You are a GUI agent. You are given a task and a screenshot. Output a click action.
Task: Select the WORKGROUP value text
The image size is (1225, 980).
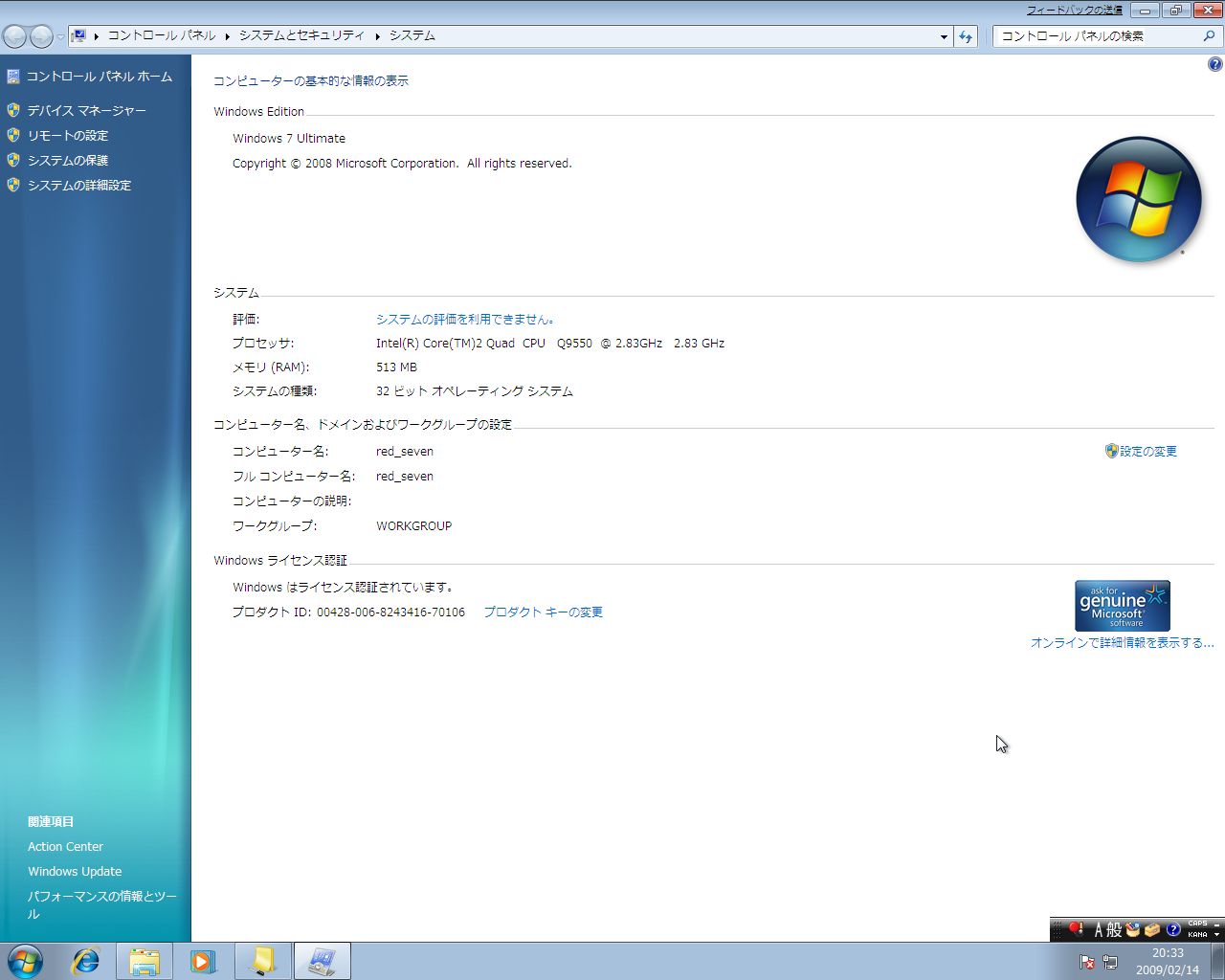click(x=413, y=526)
